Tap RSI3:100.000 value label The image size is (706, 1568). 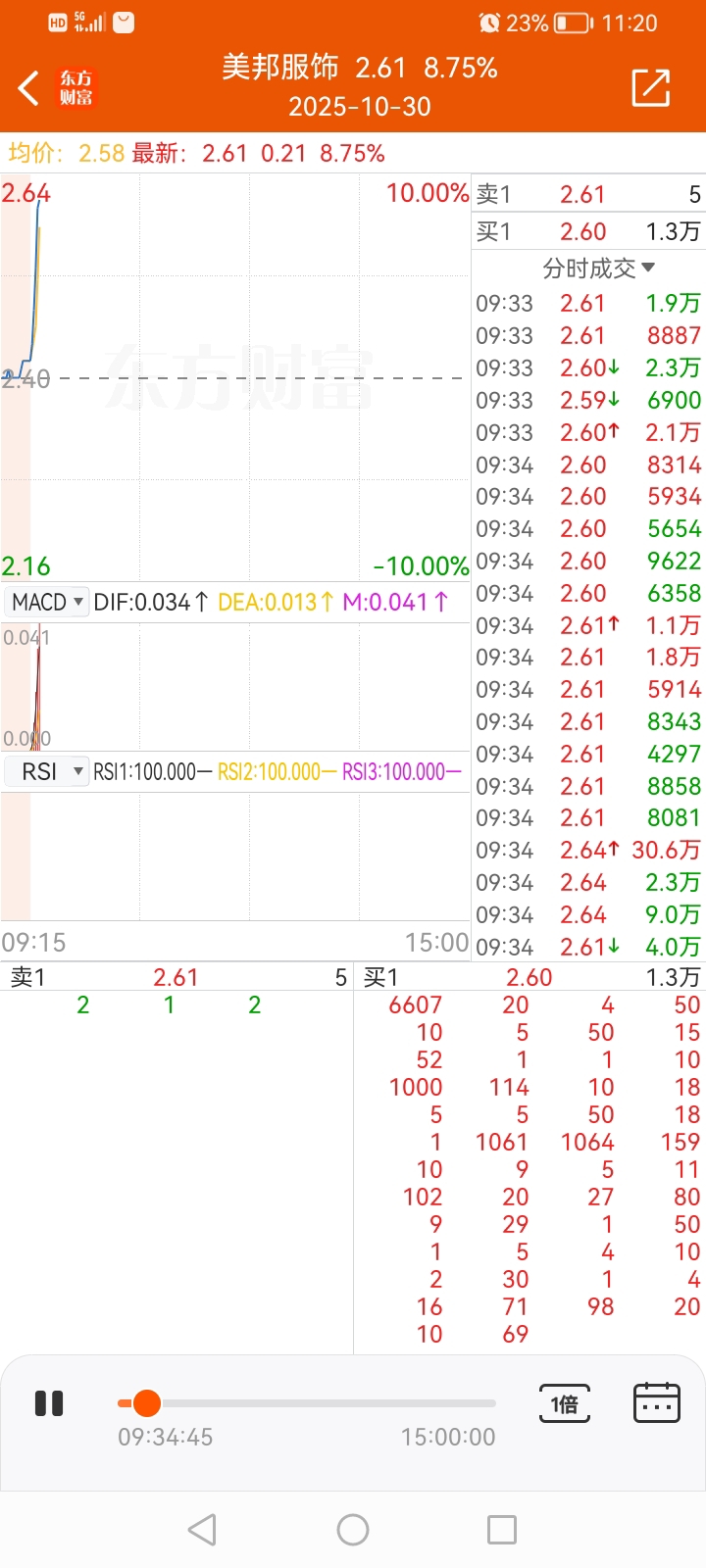tap(401, 771)
